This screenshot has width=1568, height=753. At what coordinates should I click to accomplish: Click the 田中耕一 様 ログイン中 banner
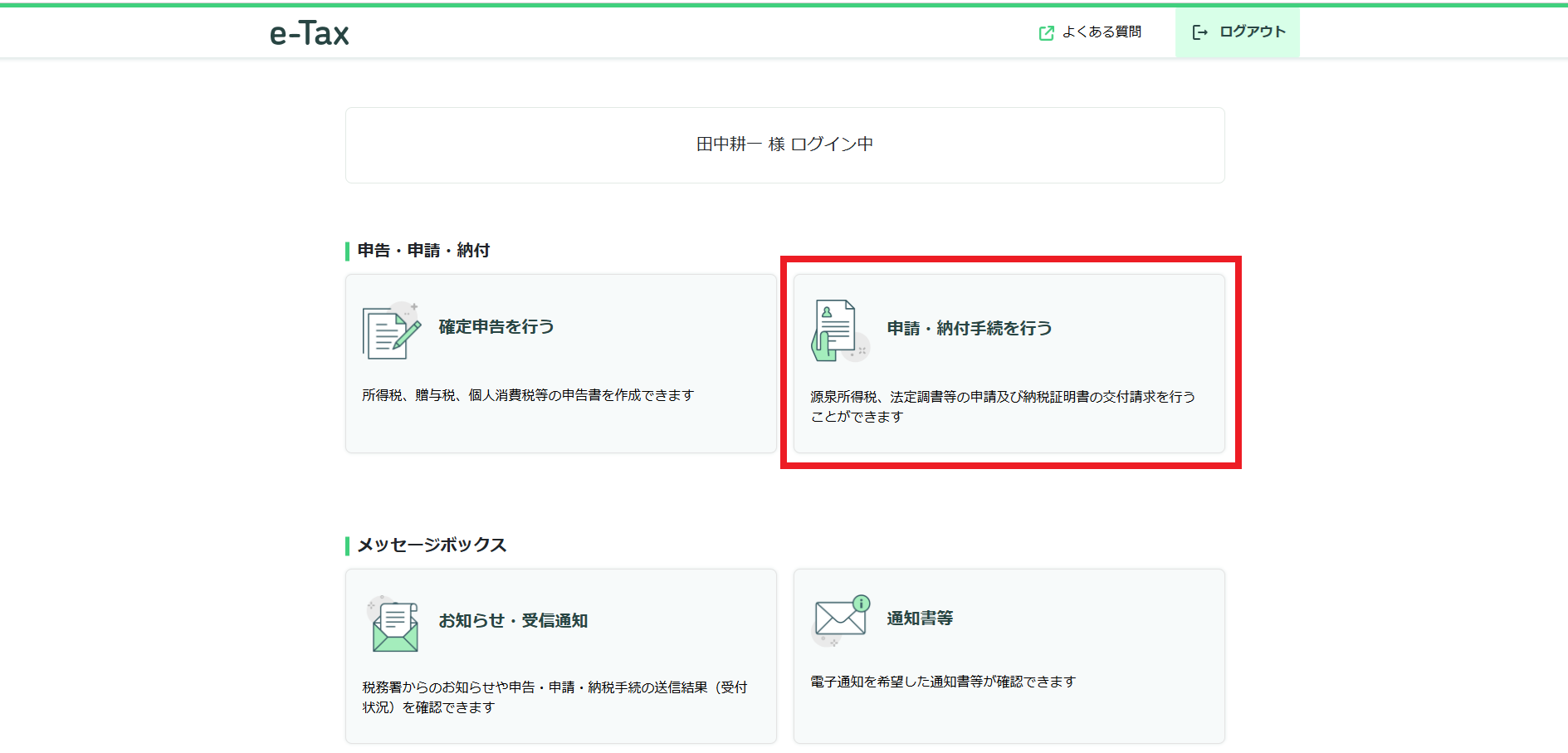point(784,144)
